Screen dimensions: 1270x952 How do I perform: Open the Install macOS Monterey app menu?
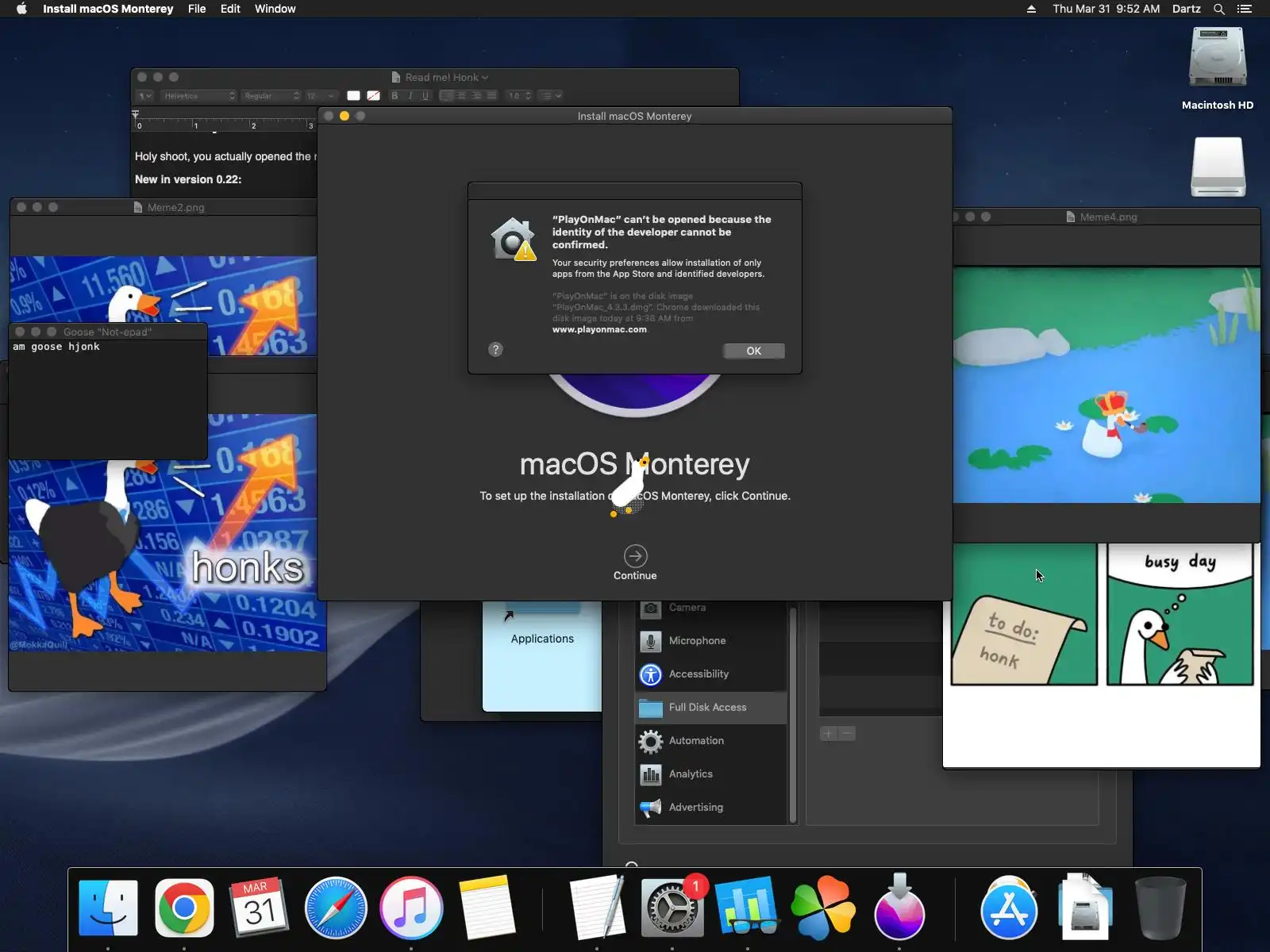pyautogui.click(x=108, y=9)
